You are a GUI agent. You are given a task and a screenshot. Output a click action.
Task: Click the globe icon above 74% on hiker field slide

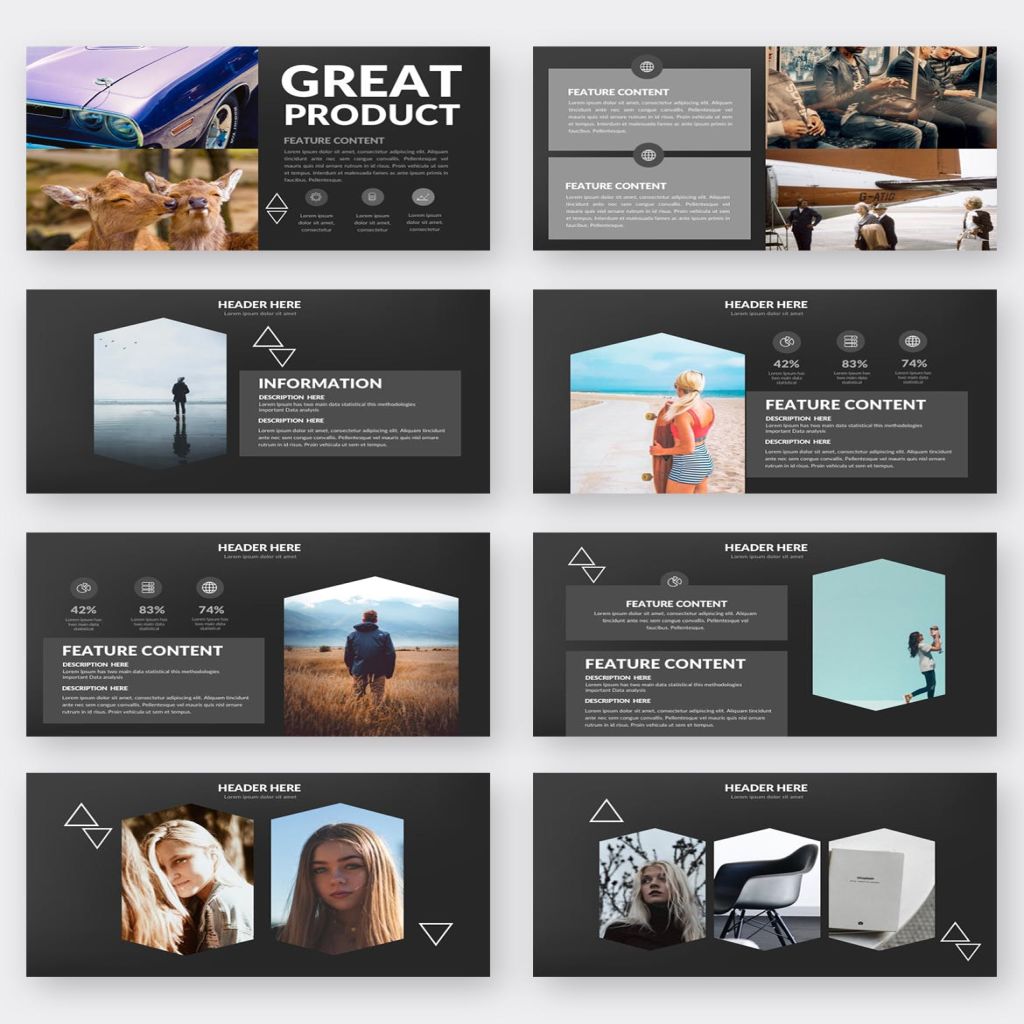point(209,587)
